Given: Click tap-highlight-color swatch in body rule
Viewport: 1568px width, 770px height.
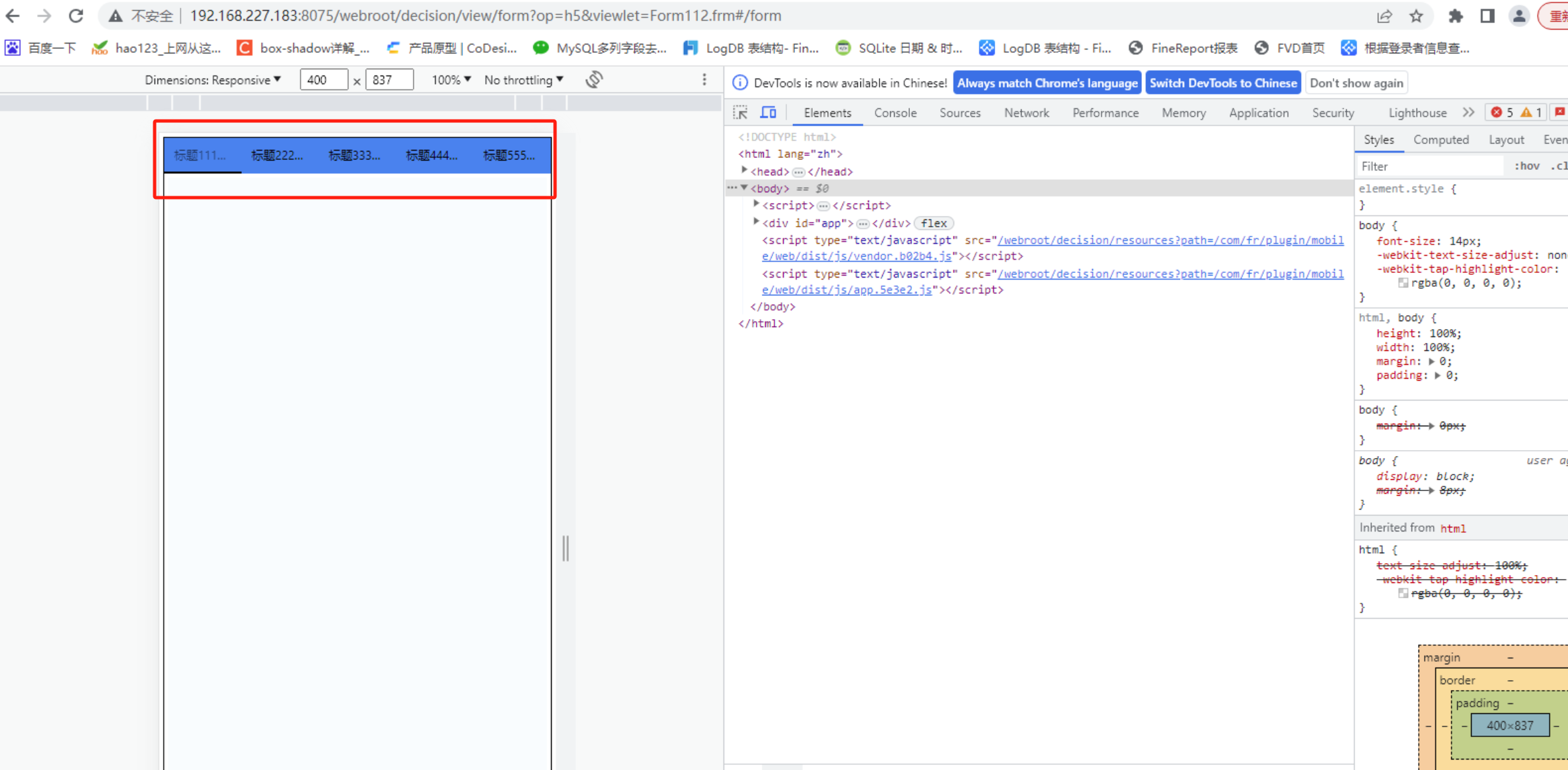Looking at the screenshot, I should point(1403,283).
